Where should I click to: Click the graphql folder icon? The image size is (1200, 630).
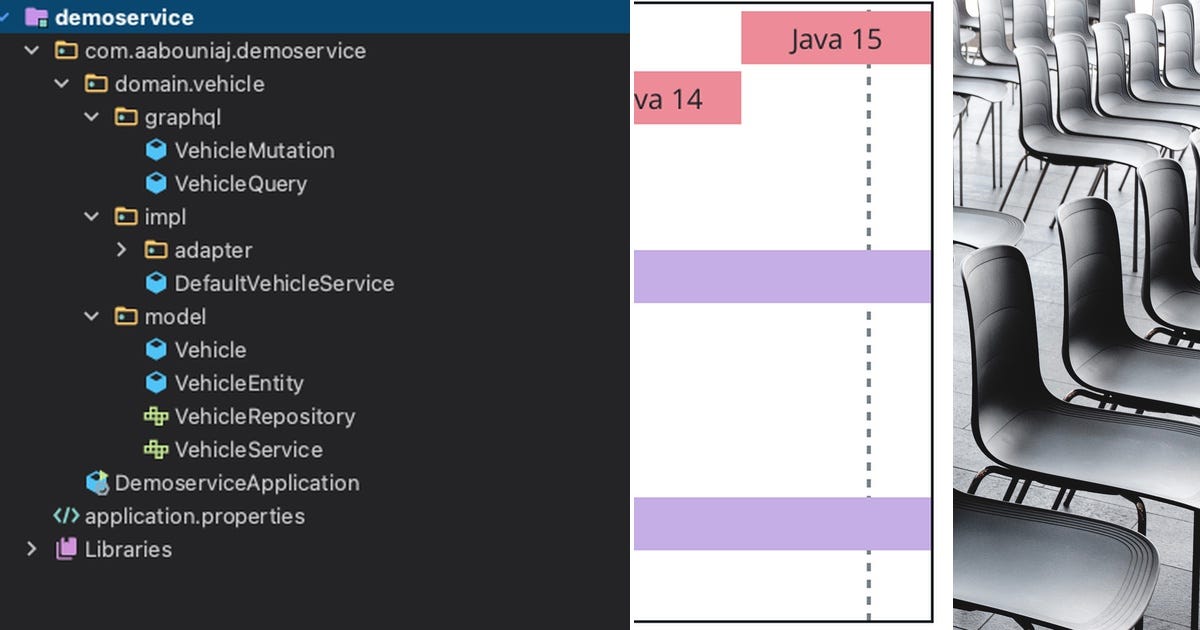click(124, 117)
